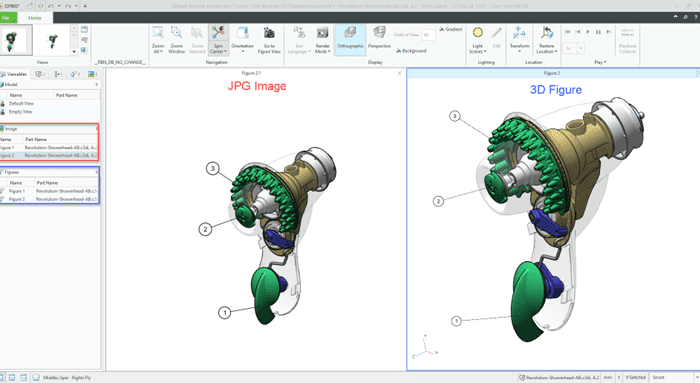The image size is (700, 383).
Task: Select the Zoom All tool
Action: 158,40
